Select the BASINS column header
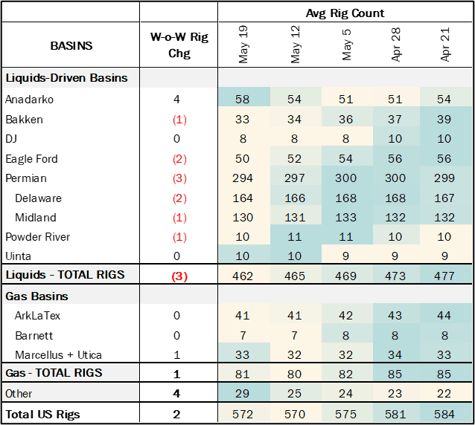The width and height of the screenshot is (475, 425). (71, 46)
